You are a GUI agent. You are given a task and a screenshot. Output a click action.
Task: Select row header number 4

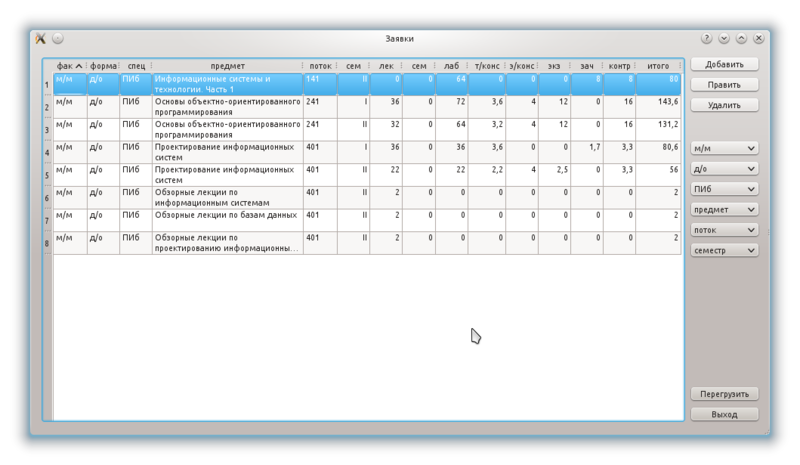tap(47, 153)
